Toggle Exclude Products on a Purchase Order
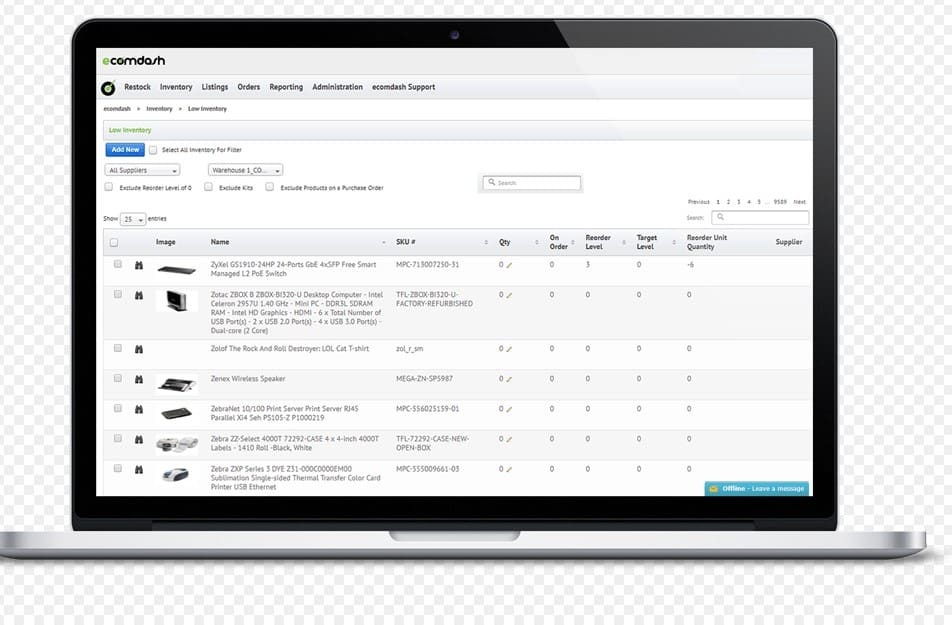 270,187
